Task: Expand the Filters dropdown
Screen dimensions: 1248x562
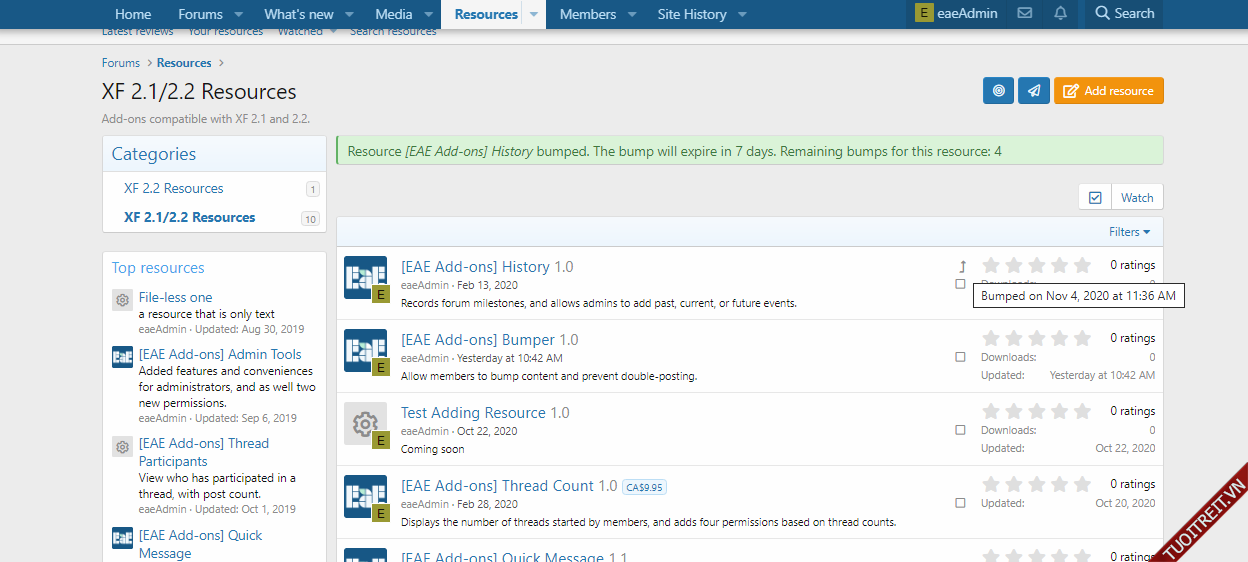Action: point(1129,232)
